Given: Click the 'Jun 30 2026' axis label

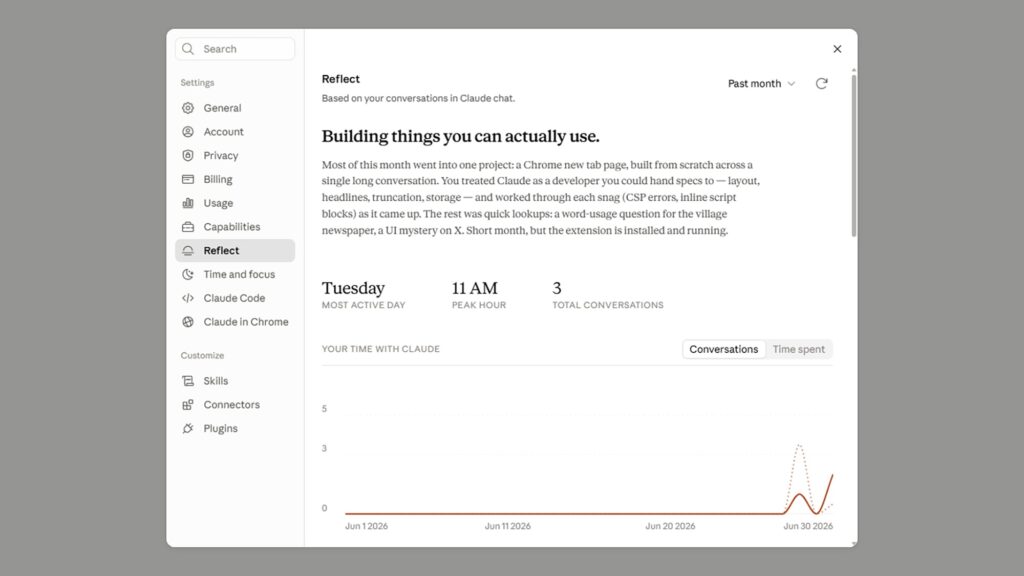Looking at the screenshot, I should point(808,526).
